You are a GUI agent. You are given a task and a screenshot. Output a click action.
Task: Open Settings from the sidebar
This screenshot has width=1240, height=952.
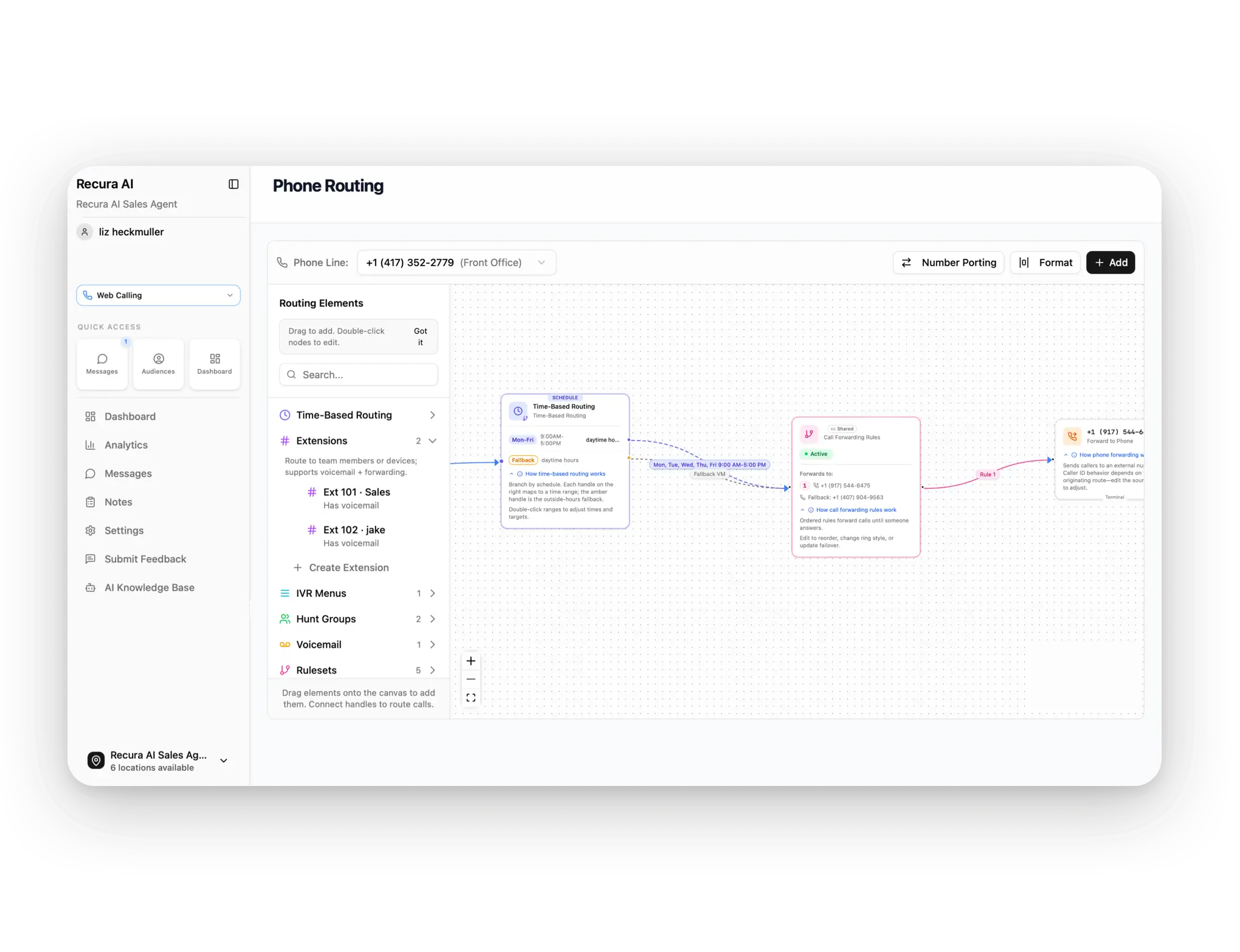(123, 531)
